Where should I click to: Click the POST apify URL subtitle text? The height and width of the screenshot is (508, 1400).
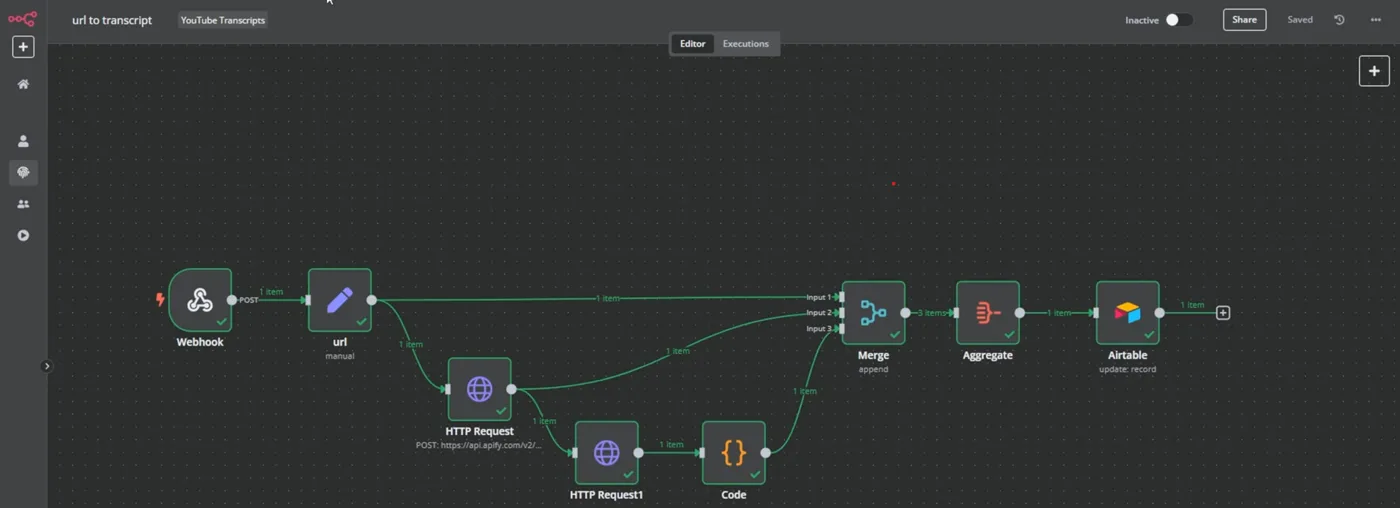(480, 445)
